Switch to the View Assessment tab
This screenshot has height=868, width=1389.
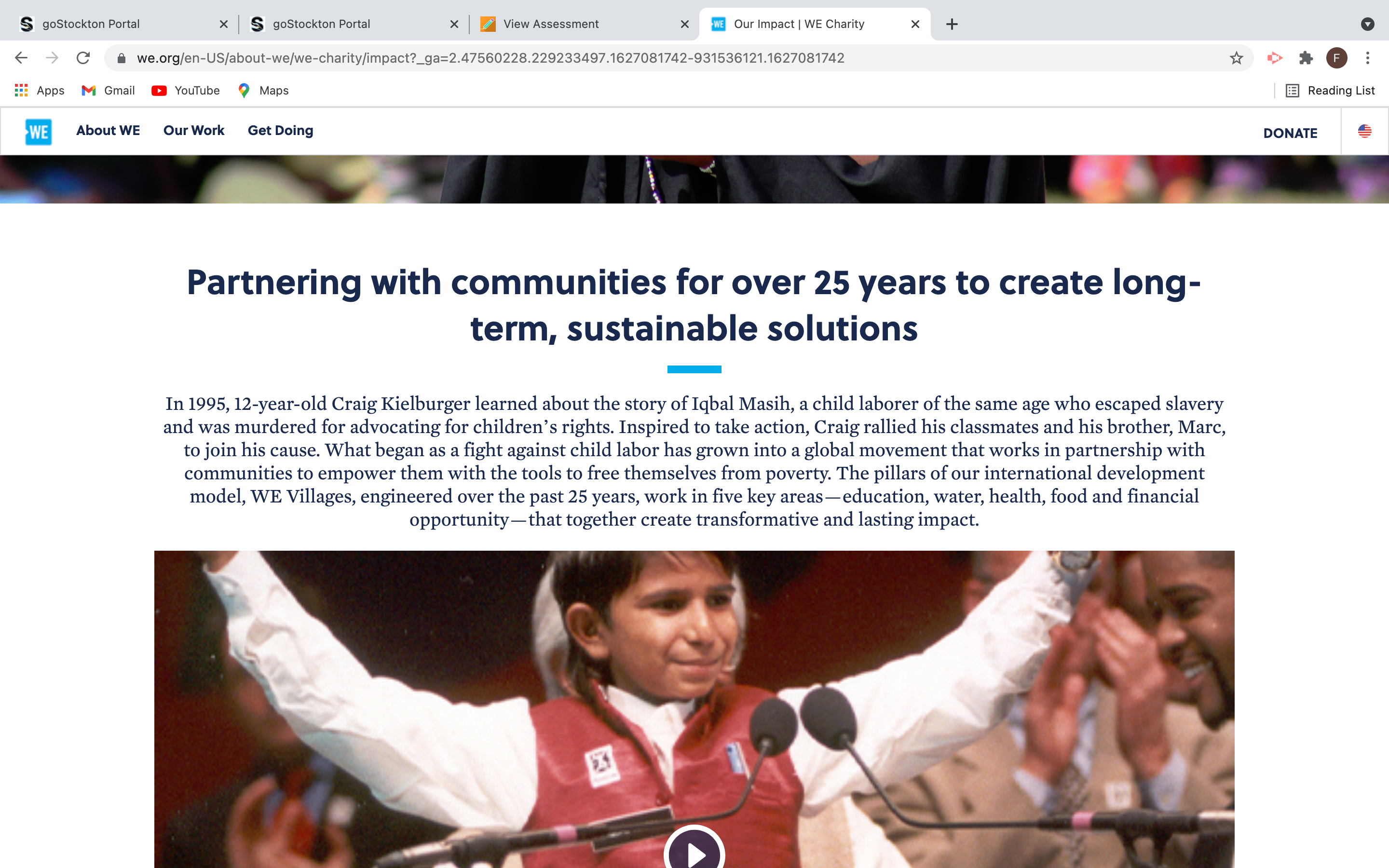(585, 24)
